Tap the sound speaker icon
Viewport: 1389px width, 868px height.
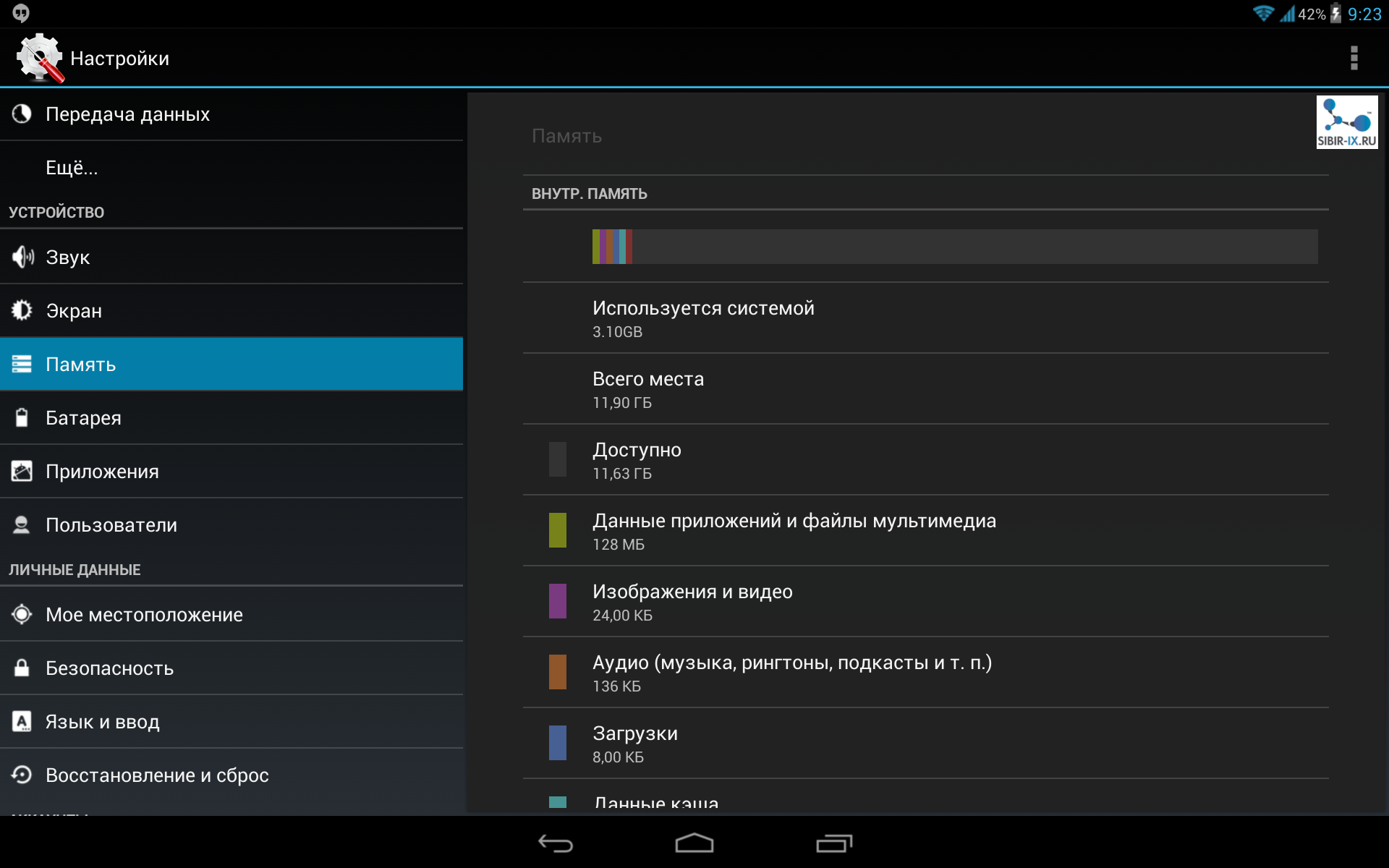tap(22, 257)
